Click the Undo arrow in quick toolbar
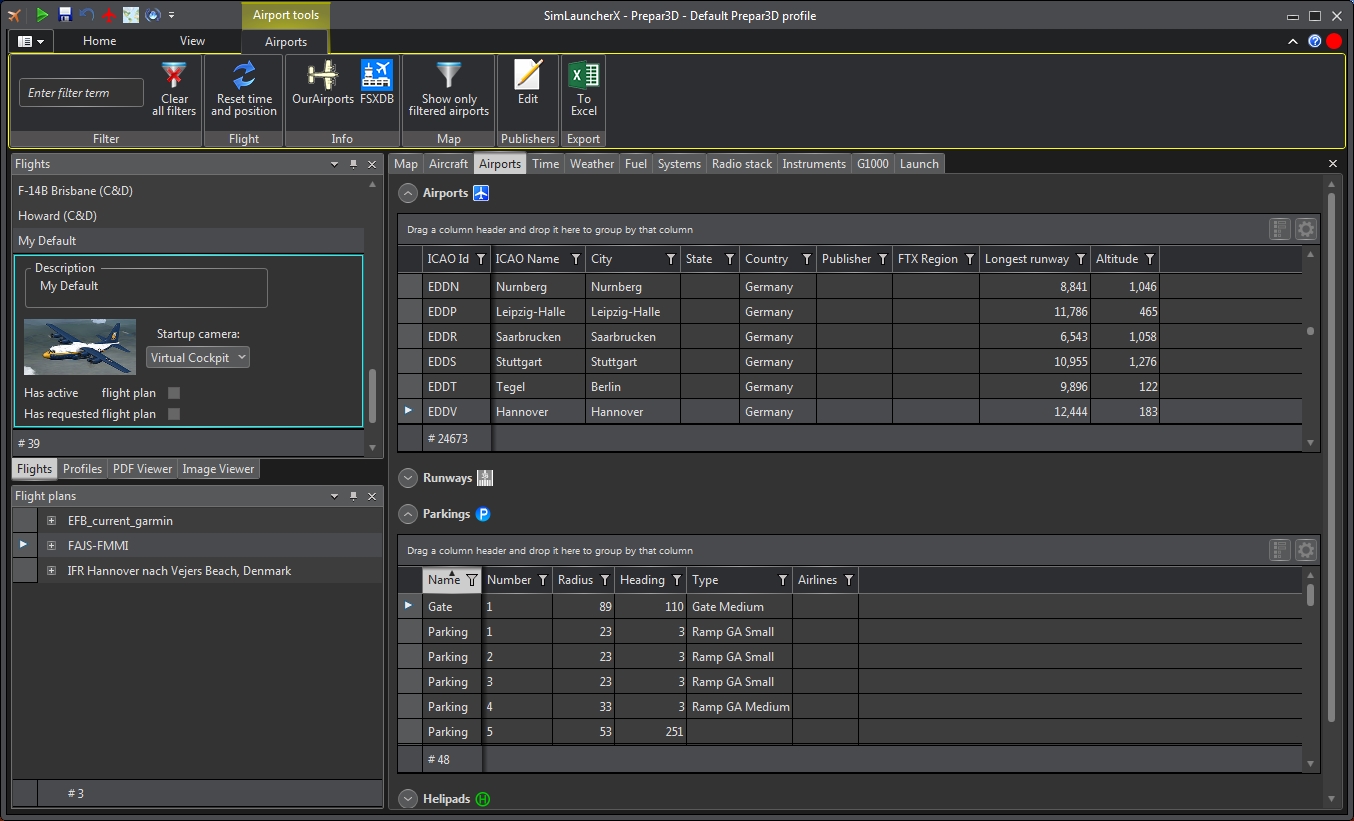Viewport: 1354px width, 821px height. (x=87, y=15)
